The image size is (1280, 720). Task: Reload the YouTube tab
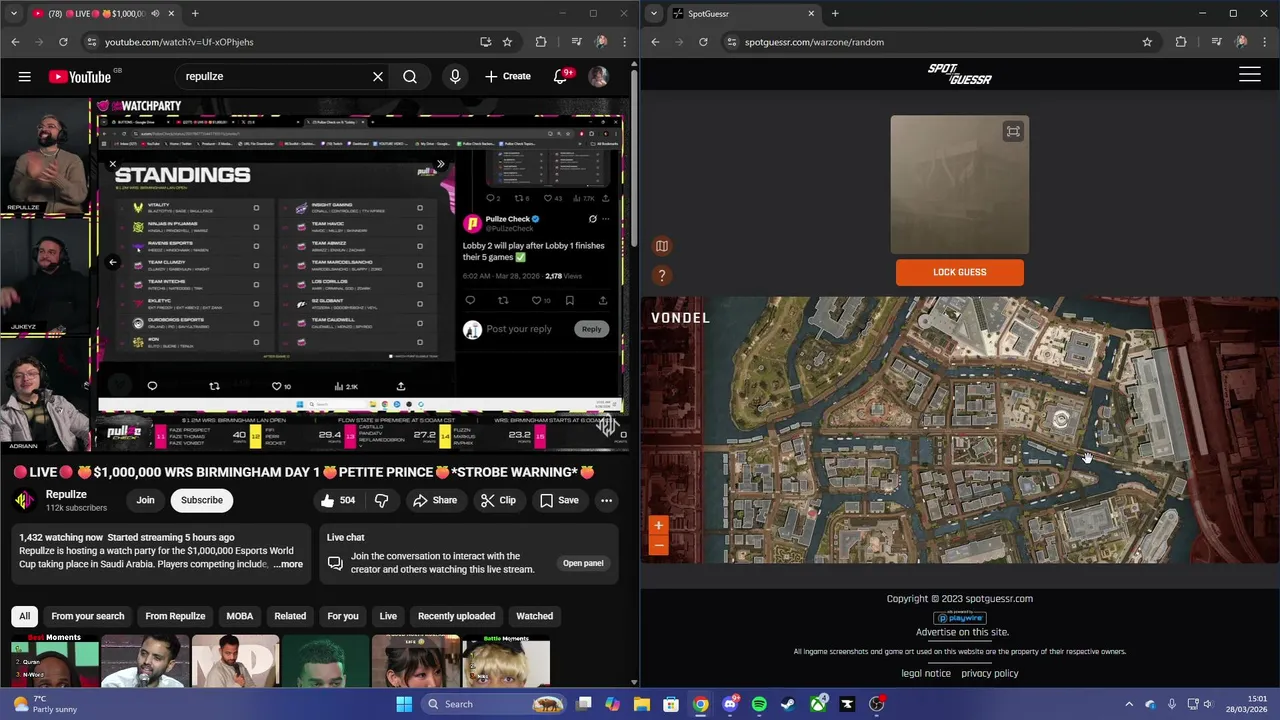coord(63,42)
